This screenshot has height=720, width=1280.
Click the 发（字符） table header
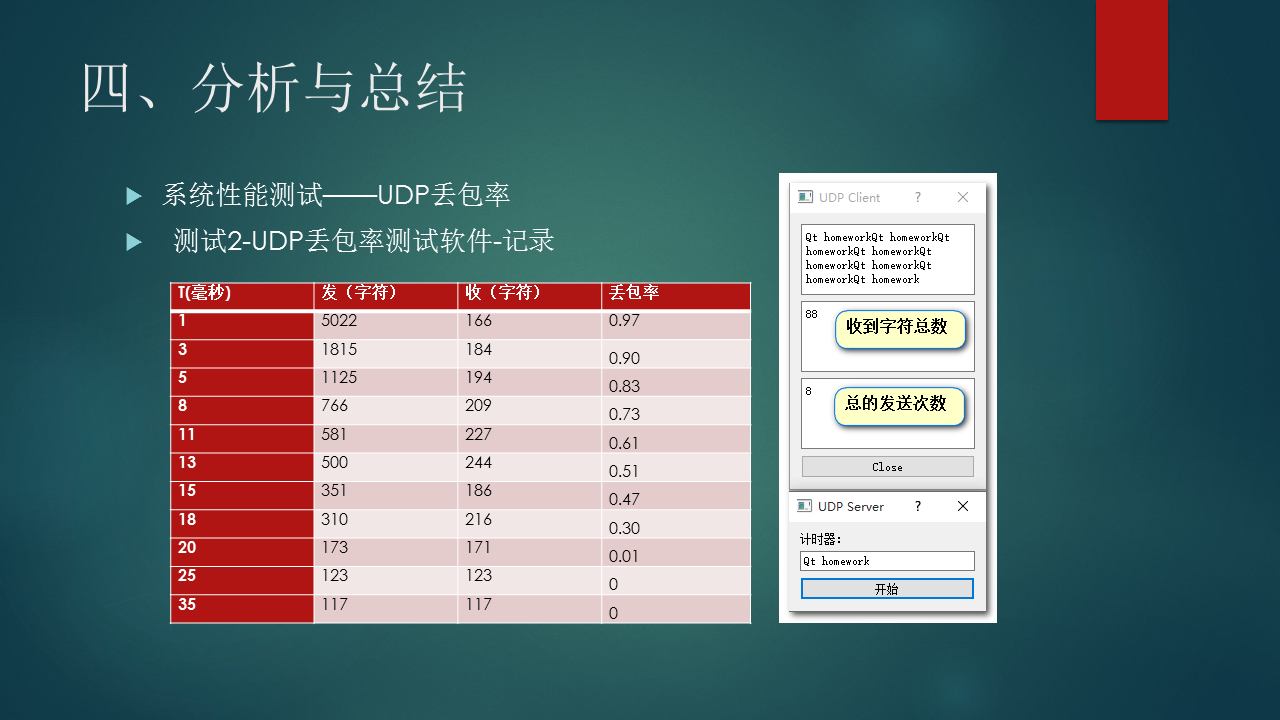click(386, 297)
